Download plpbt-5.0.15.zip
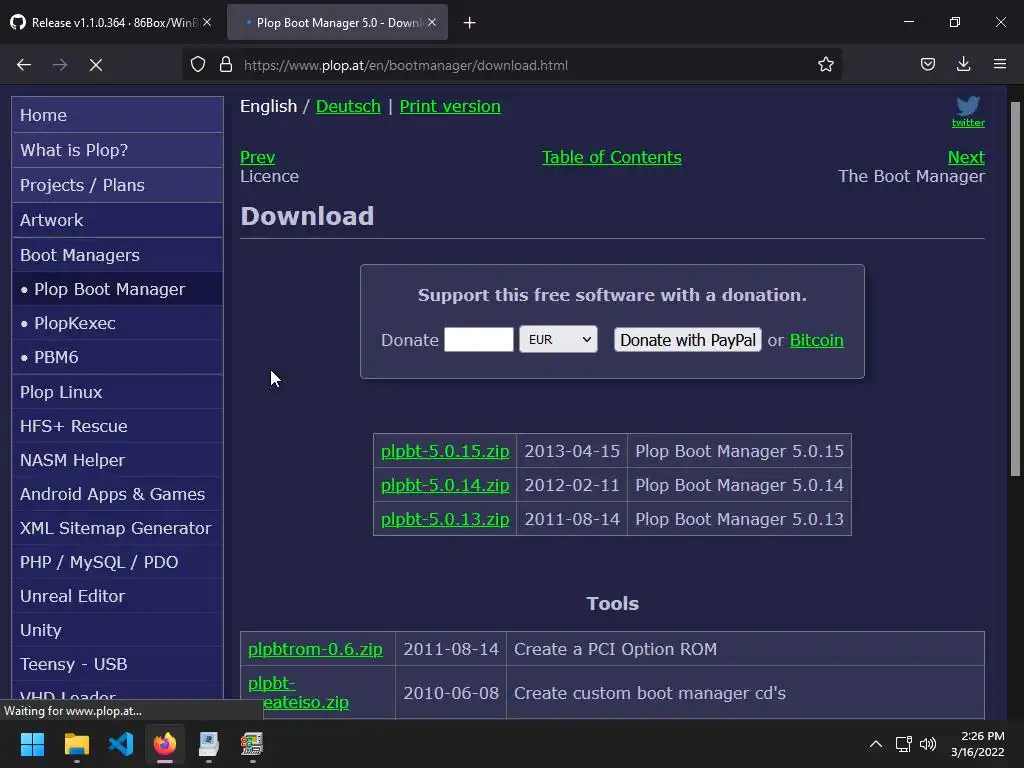1024x768 pixels. [x=445, y=451]
